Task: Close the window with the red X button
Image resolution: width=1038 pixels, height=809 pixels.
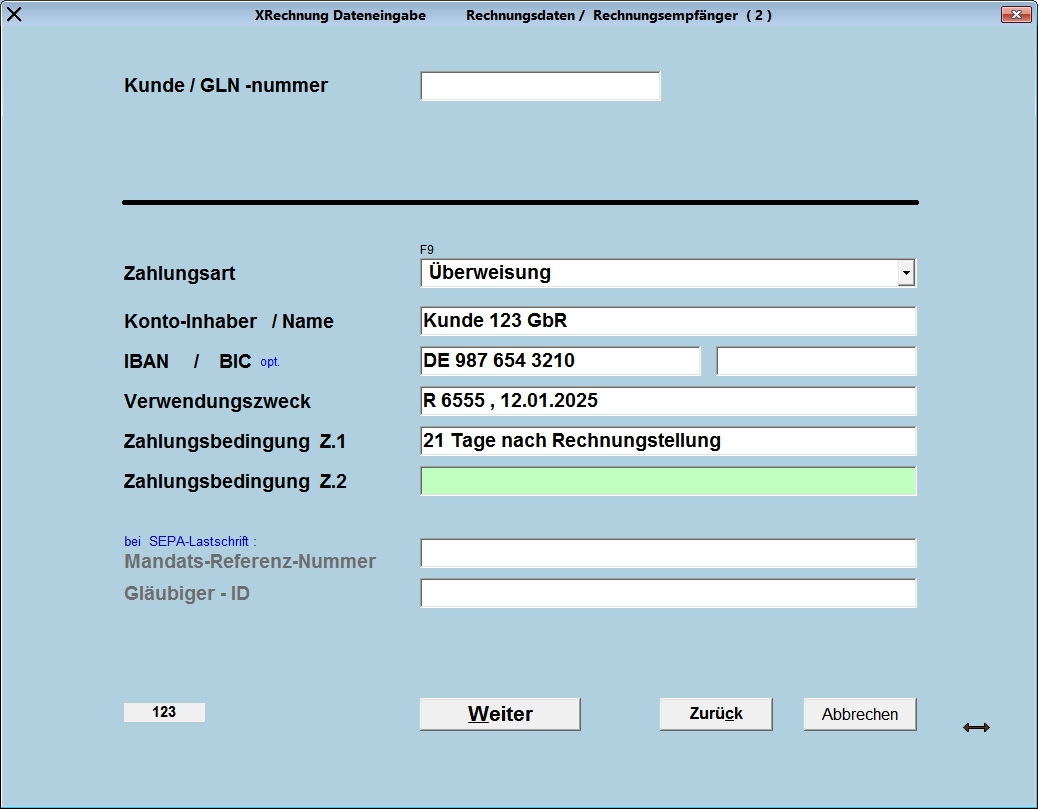Action: 1016,14
